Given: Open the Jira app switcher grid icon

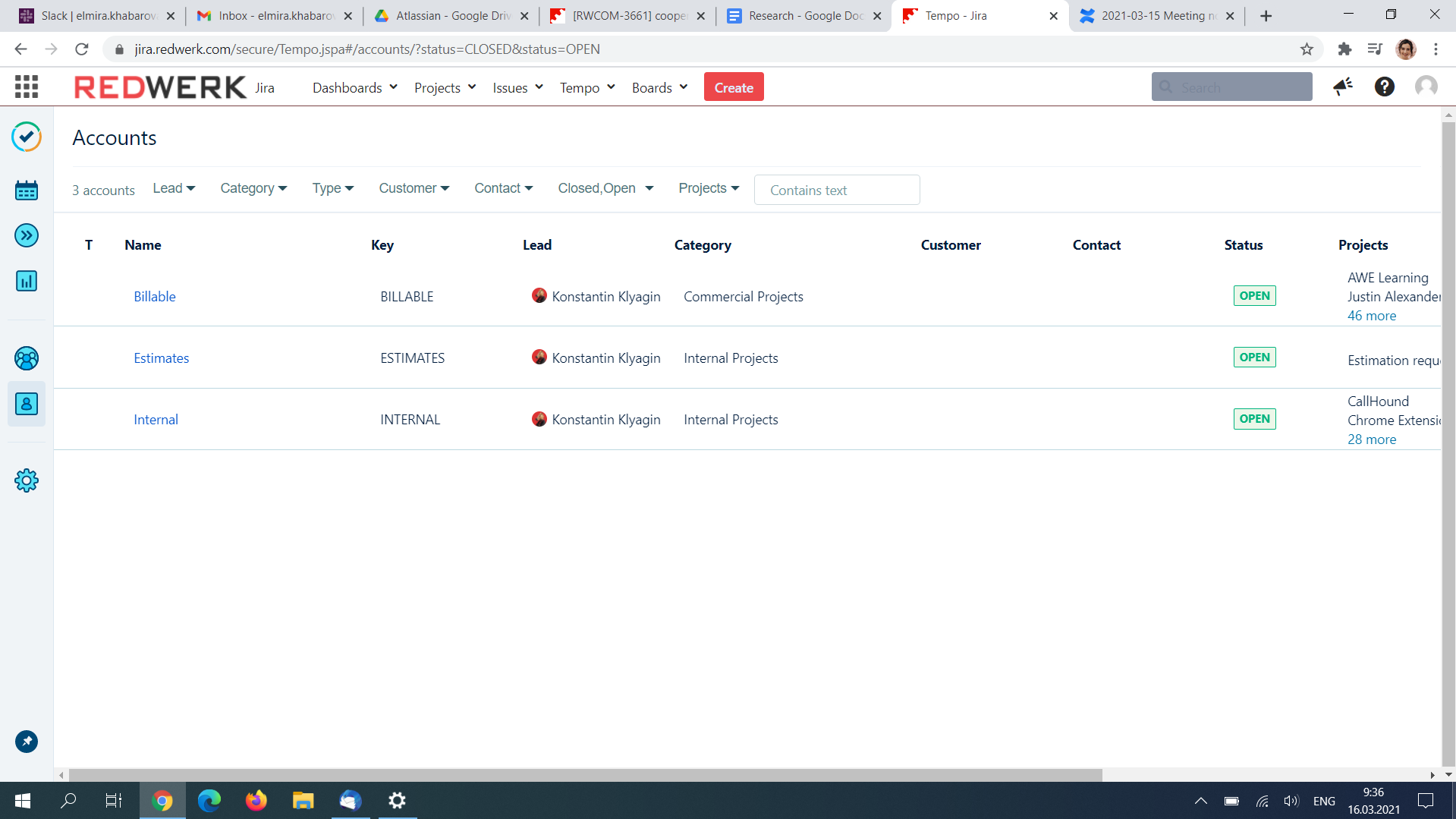Looking at the screenshot, I should coord(27,87).
